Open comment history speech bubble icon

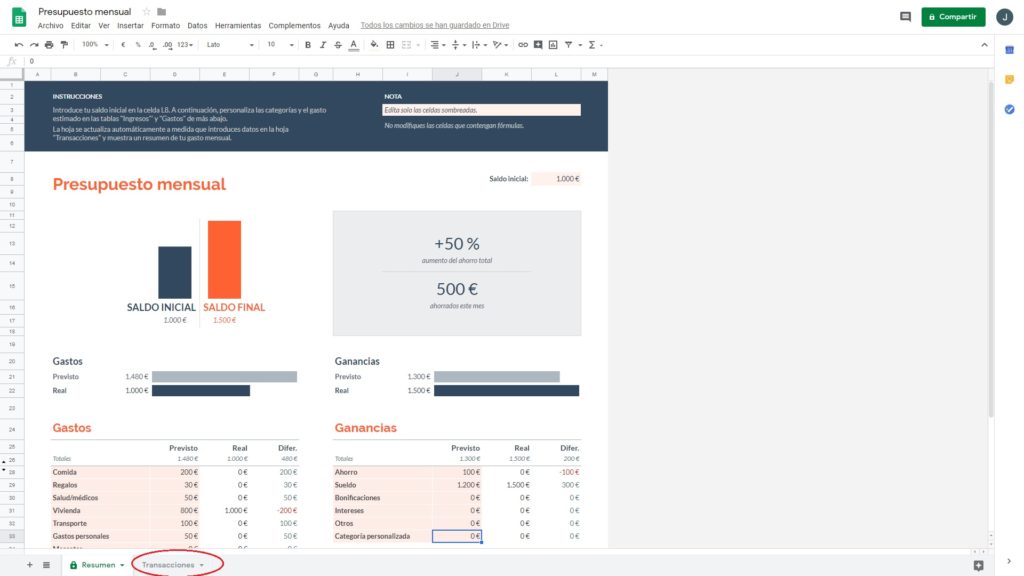(905, 17)
